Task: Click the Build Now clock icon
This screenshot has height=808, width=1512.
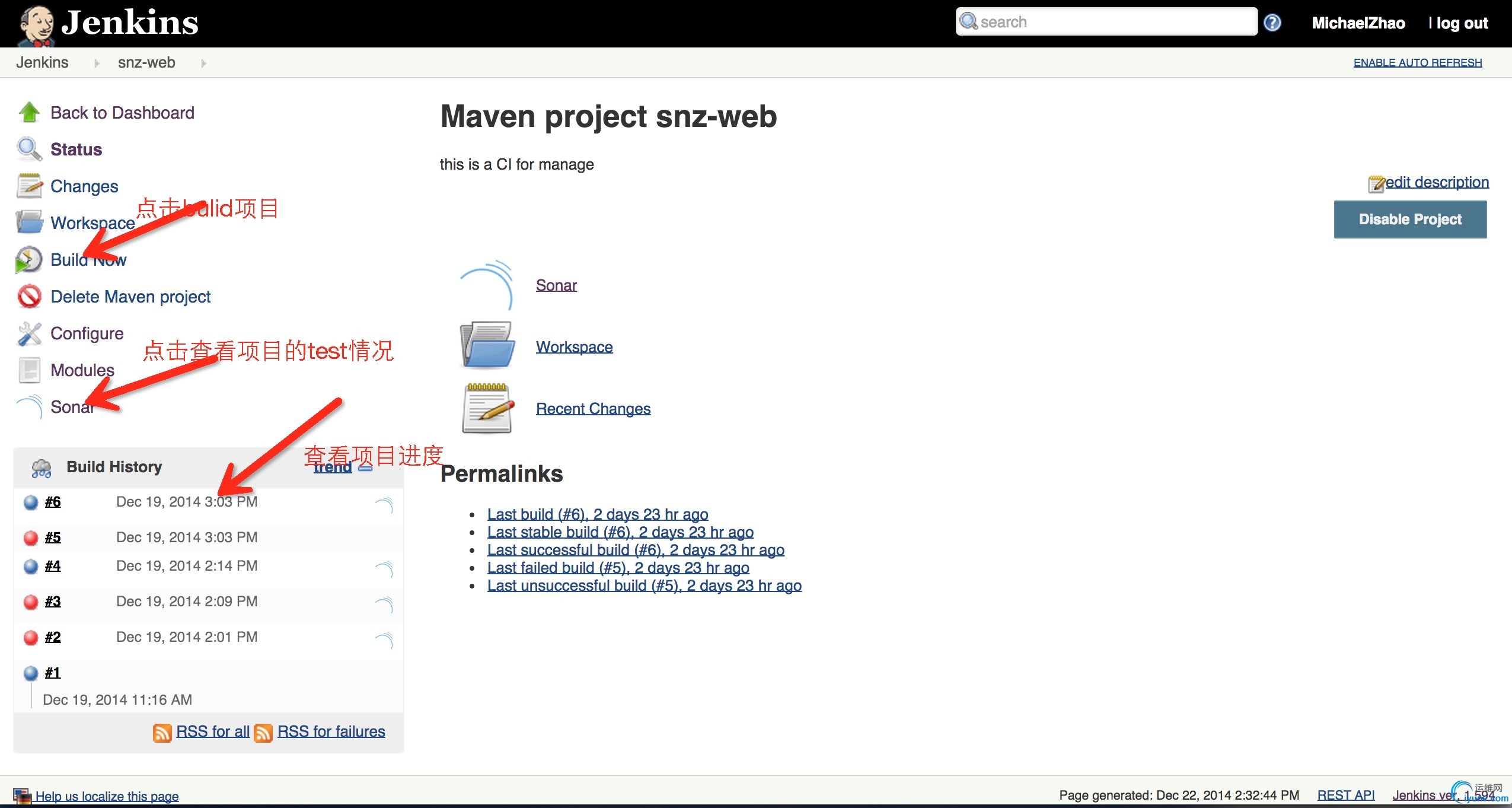Action: click(28, 260)
